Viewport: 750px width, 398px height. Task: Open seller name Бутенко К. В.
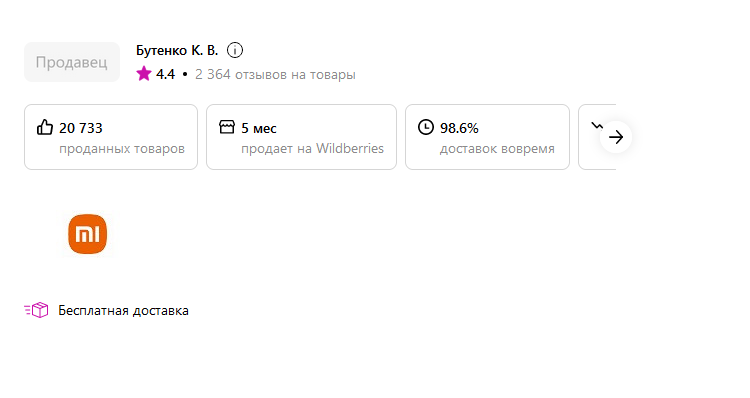[x=177, y=50]
